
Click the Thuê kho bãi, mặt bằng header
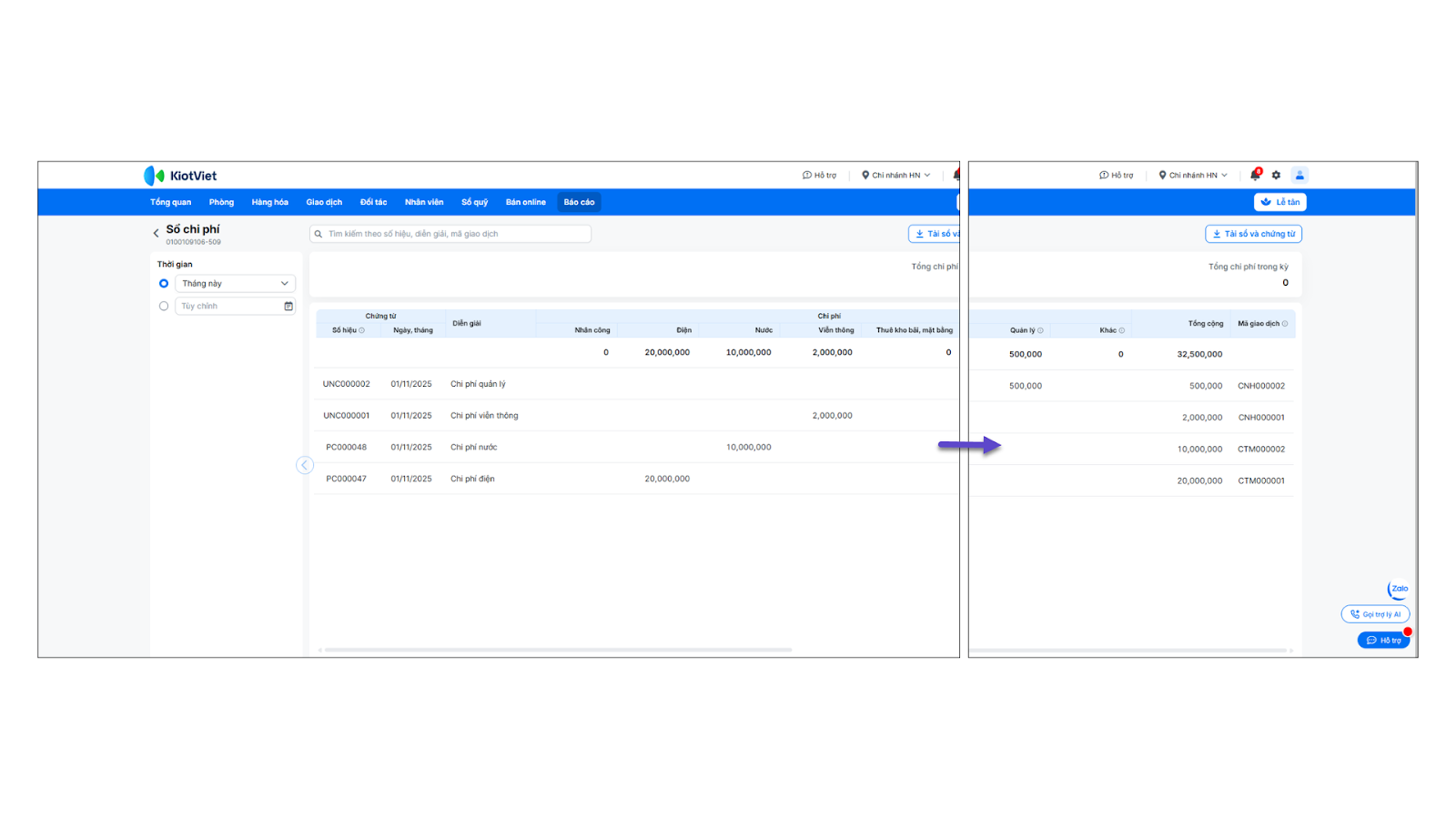click(915, 330)
